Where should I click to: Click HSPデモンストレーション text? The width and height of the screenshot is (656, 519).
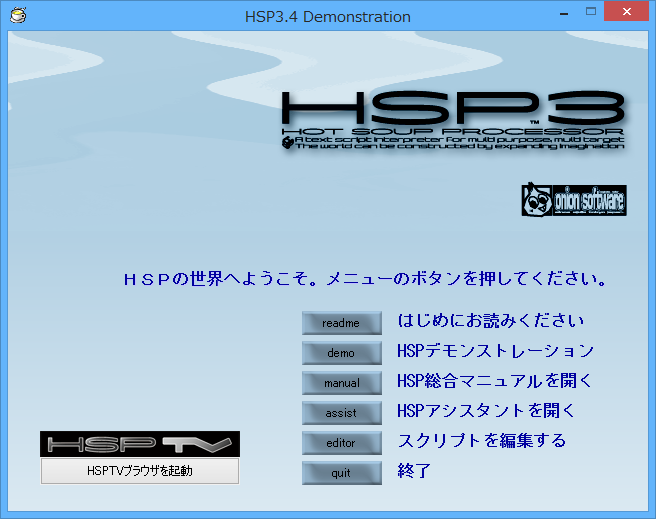click(495, 351)
